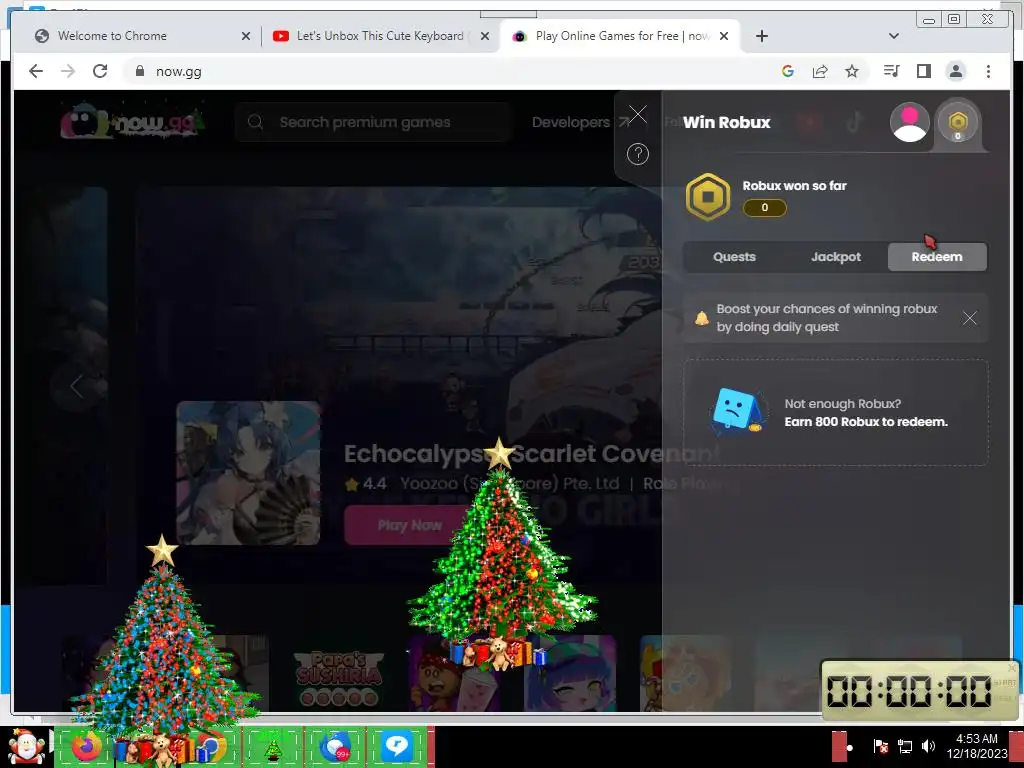
Task: Go back with the browser back arrow
Action: point(36,71)
